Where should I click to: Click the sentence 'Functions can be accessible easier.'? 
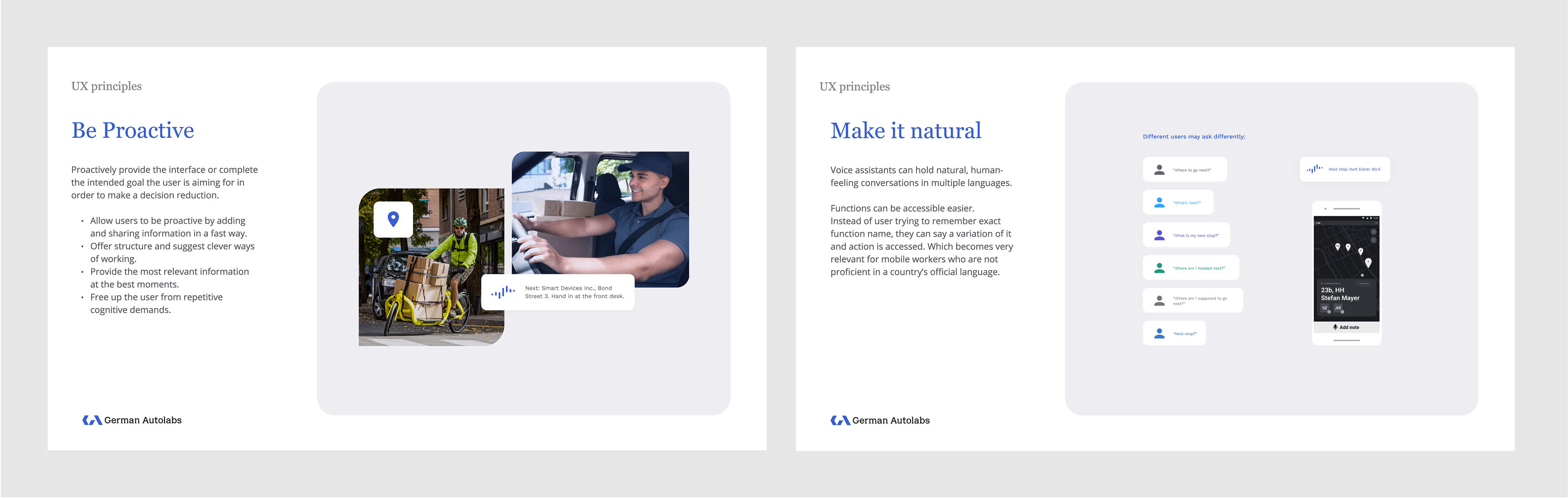tap(902, 209)
